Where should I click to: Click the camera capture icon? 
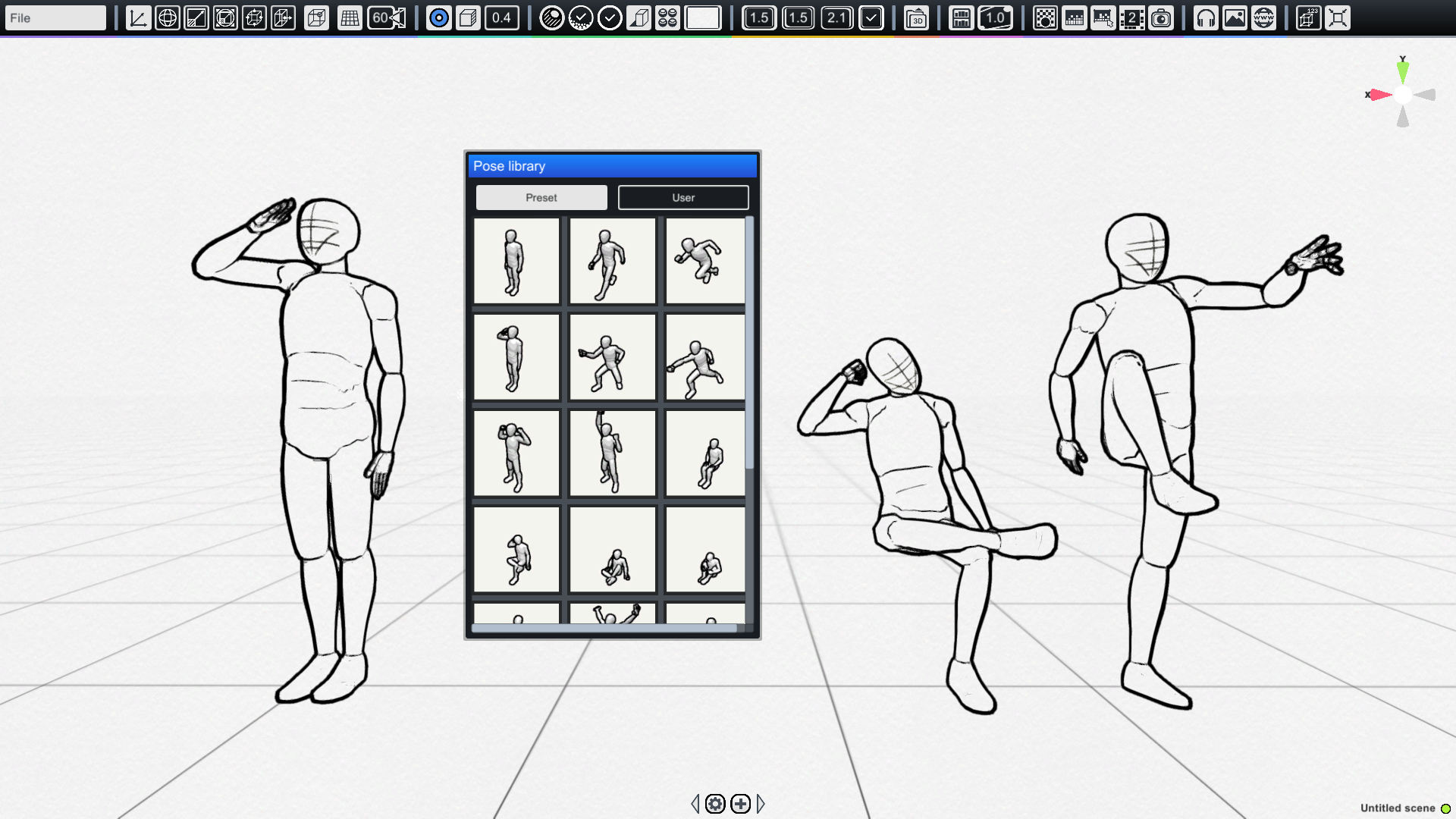pos(1161,18)
